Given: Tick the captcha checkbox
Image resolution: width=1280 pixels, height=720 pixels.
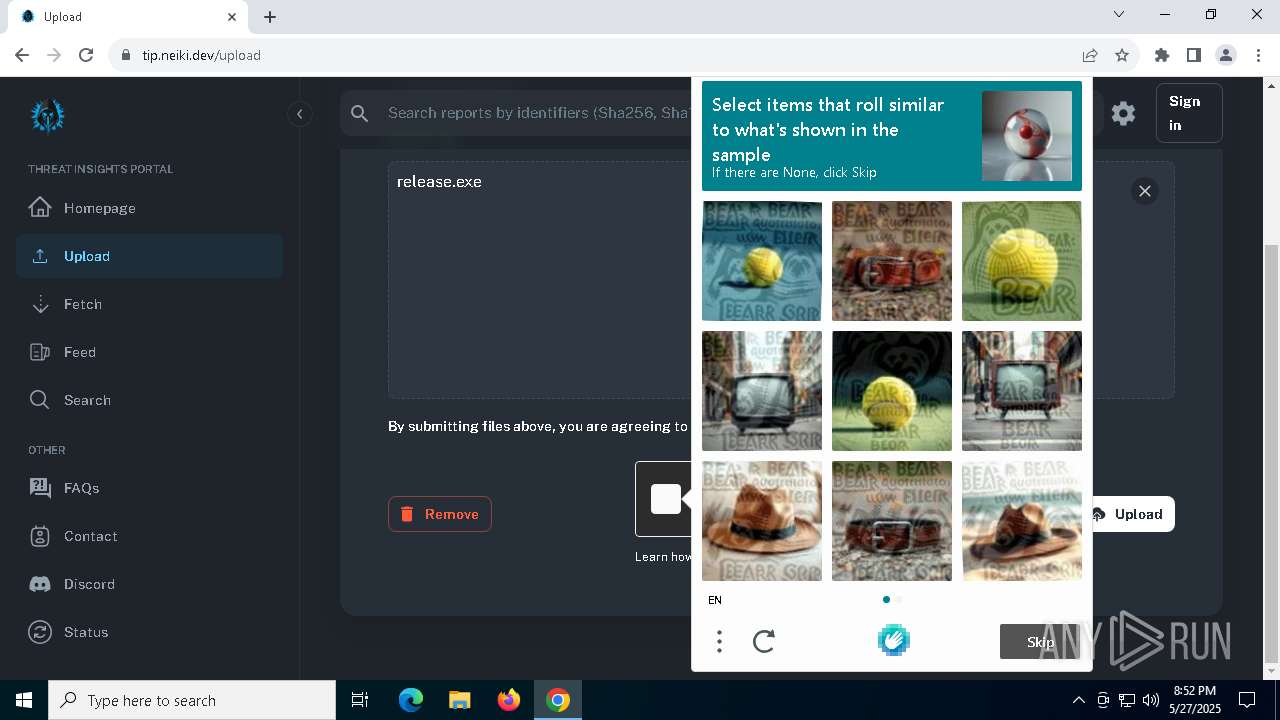Looking at the screenshot, I should 665,499.
